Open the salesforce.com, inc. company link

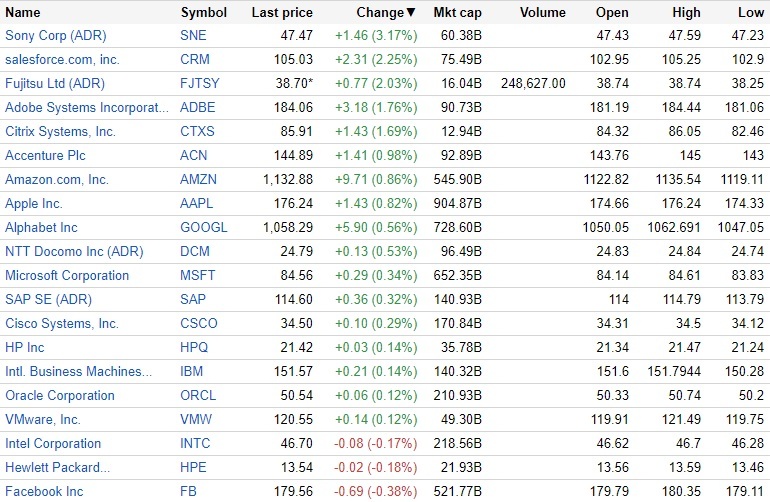tap(62, 60)
